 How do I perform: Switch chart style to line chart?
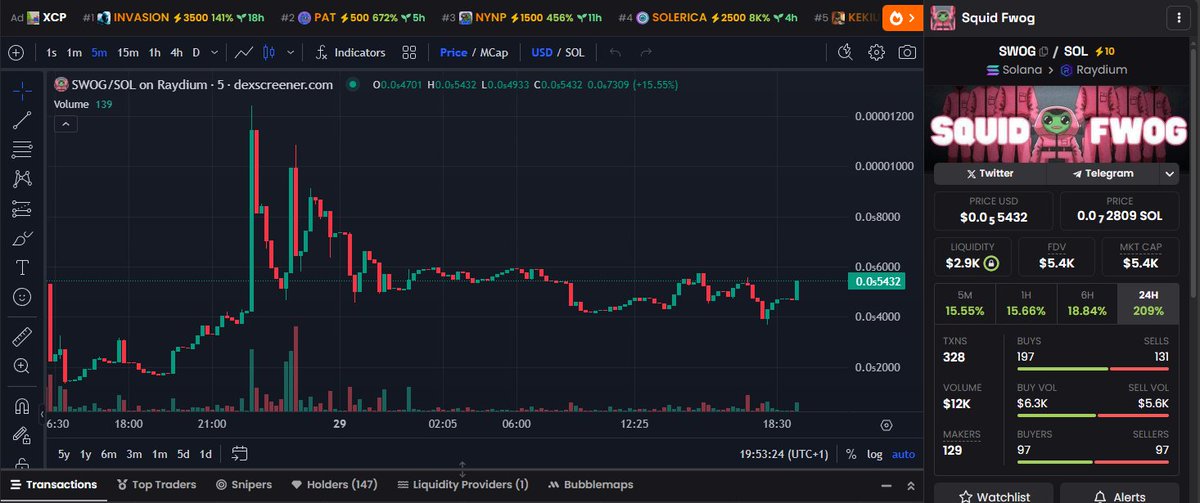[244, 52]
